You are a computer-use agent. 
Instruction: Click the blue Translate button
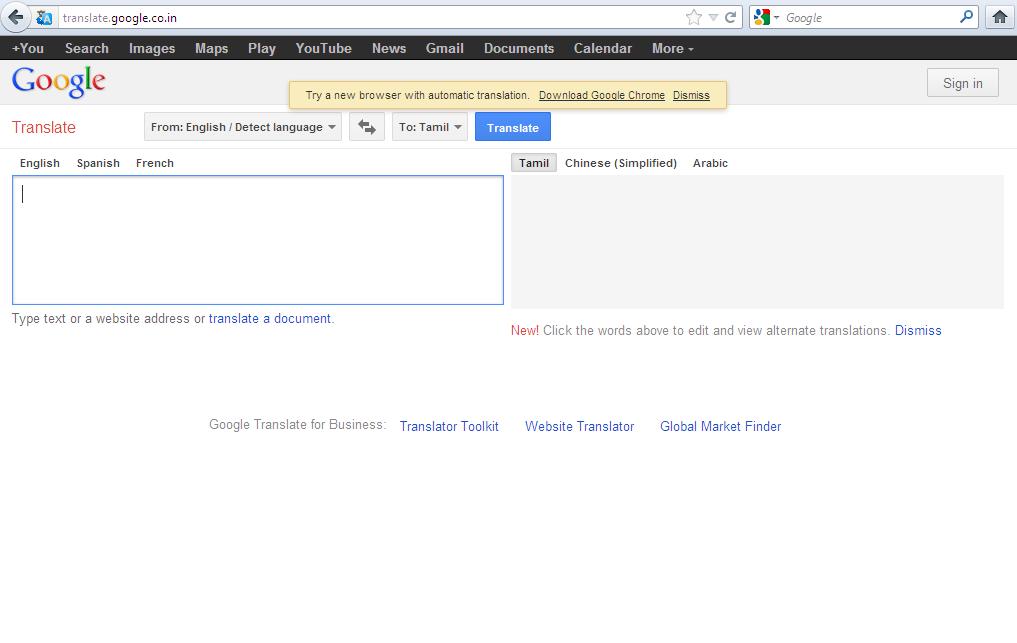[x=512, y=127]
